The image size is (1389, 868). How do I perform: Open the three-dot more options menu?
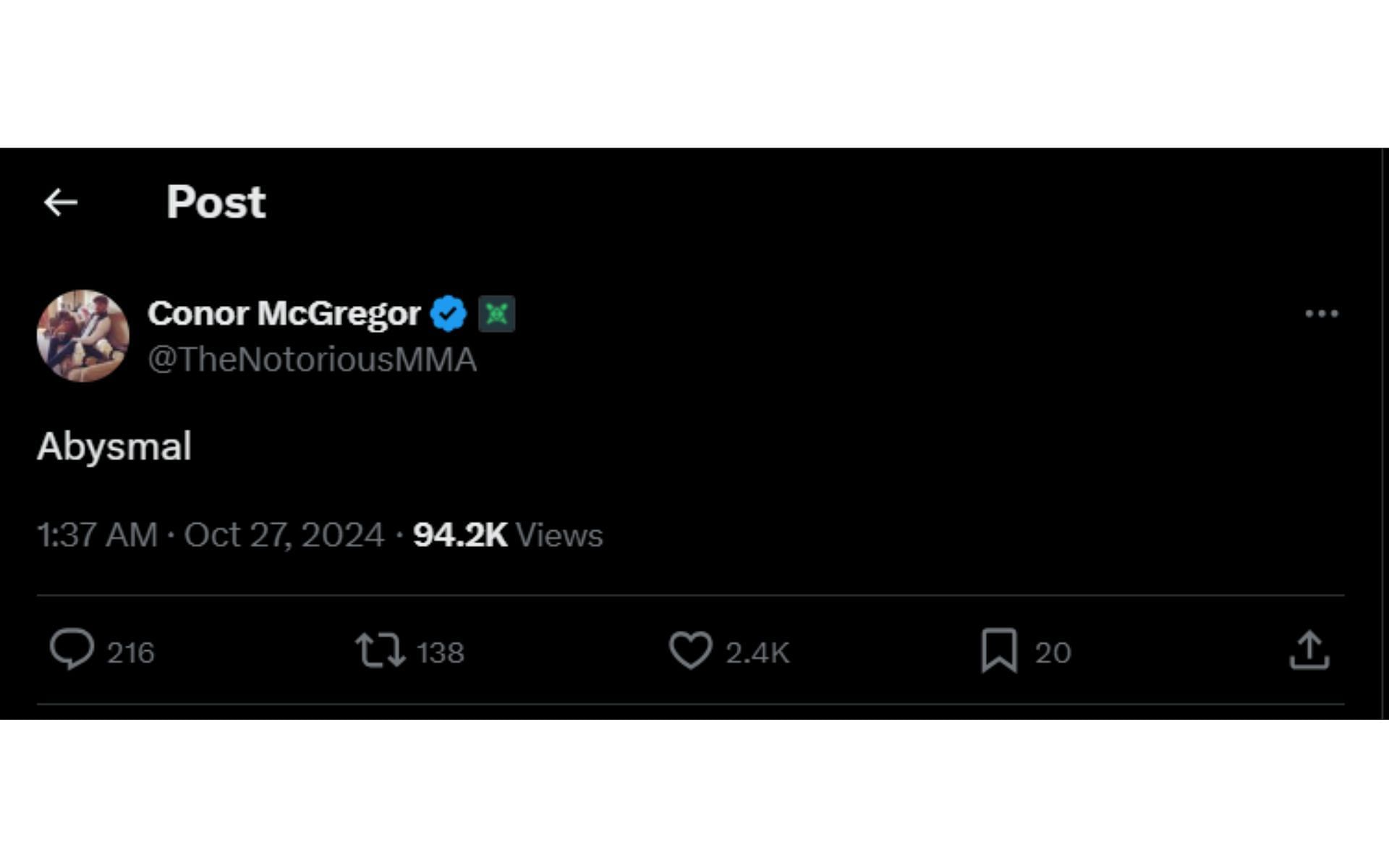pos(1321,314)
